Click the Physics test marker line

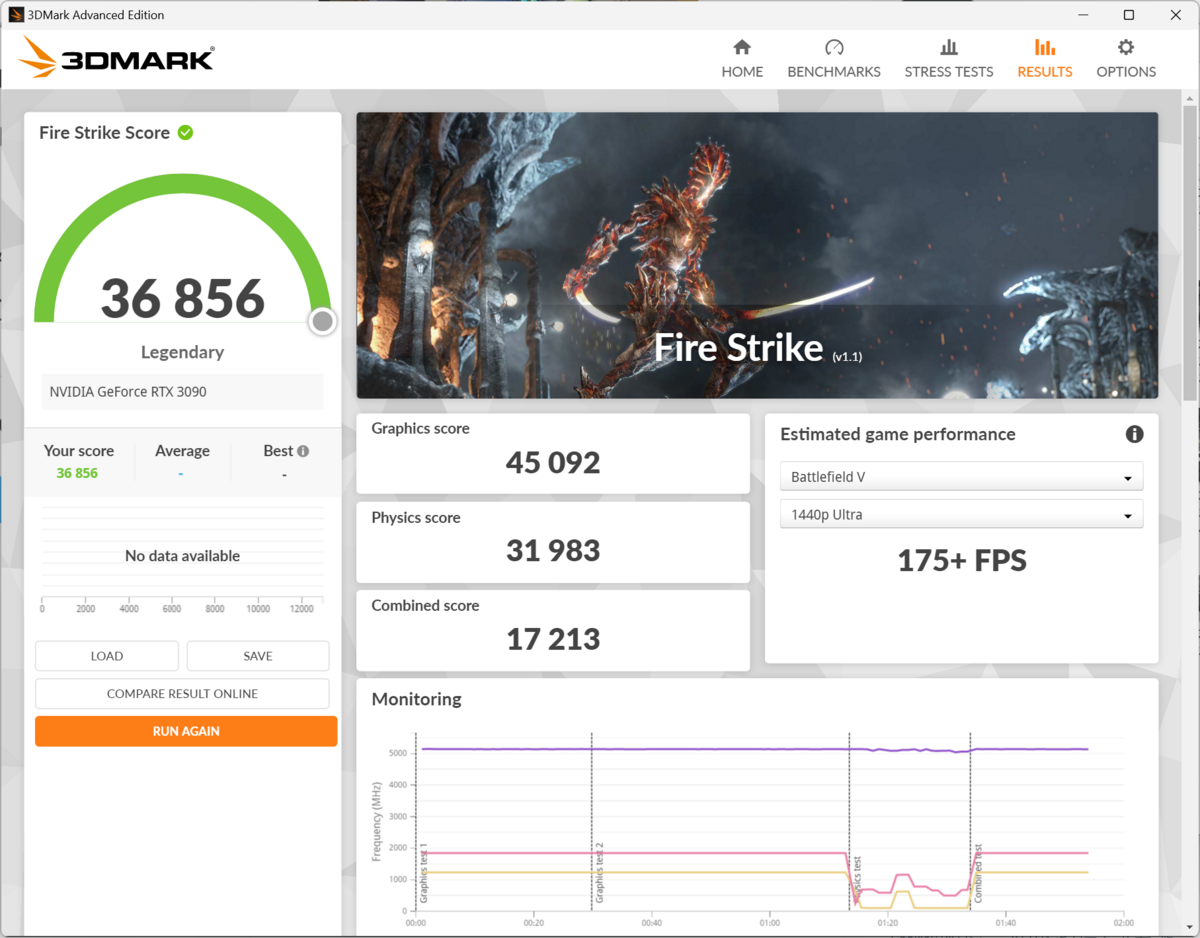click(x=849, y=820)
